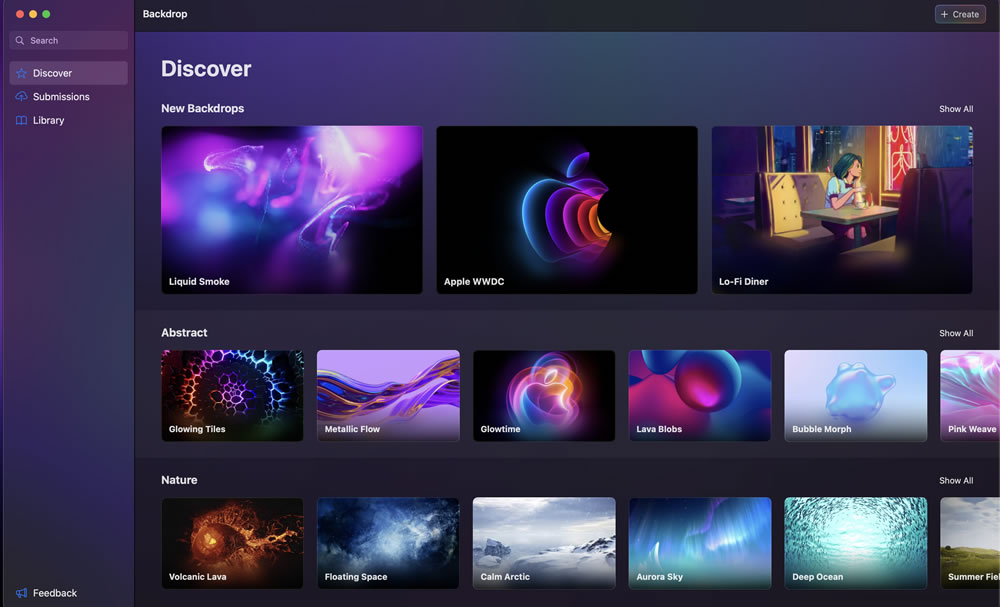Viewport: 1000px width, 607px height.
Task: Choose the Floating Space backdrop
Action: pyautogui.click(x=388, y=543)
